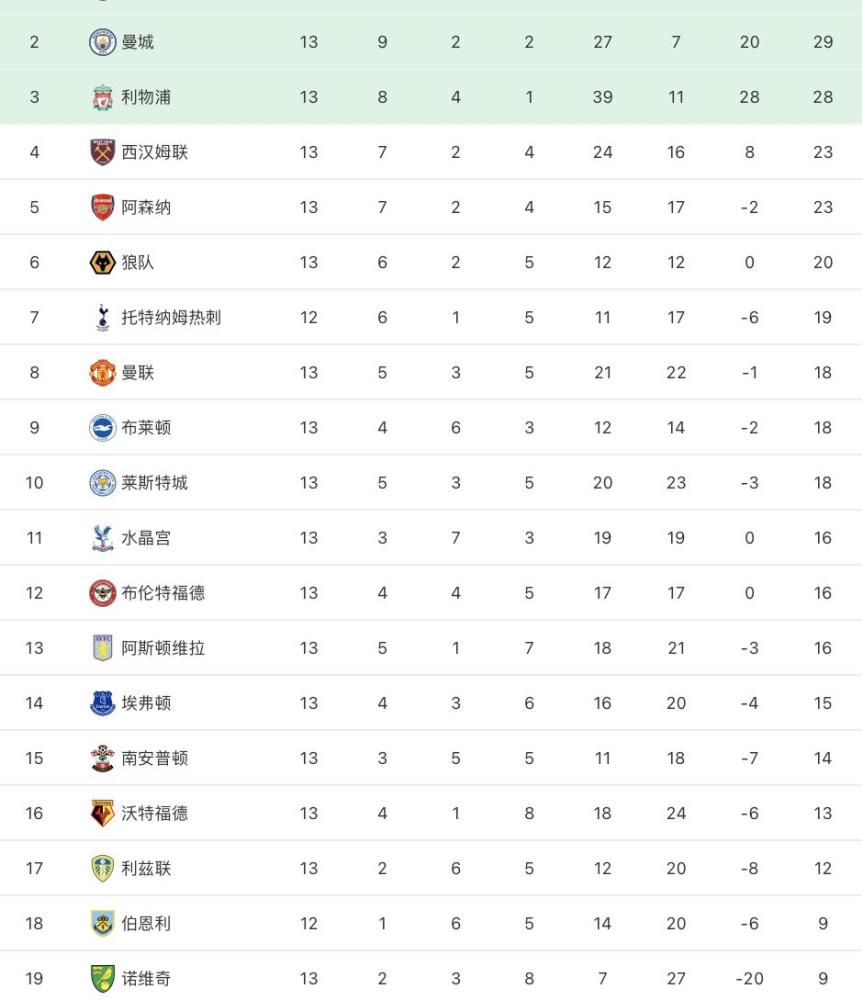Click the Brentford bee crest icon
This screenshot has height=1000, width=863.
pyautogui.click(x=102, y=593)
